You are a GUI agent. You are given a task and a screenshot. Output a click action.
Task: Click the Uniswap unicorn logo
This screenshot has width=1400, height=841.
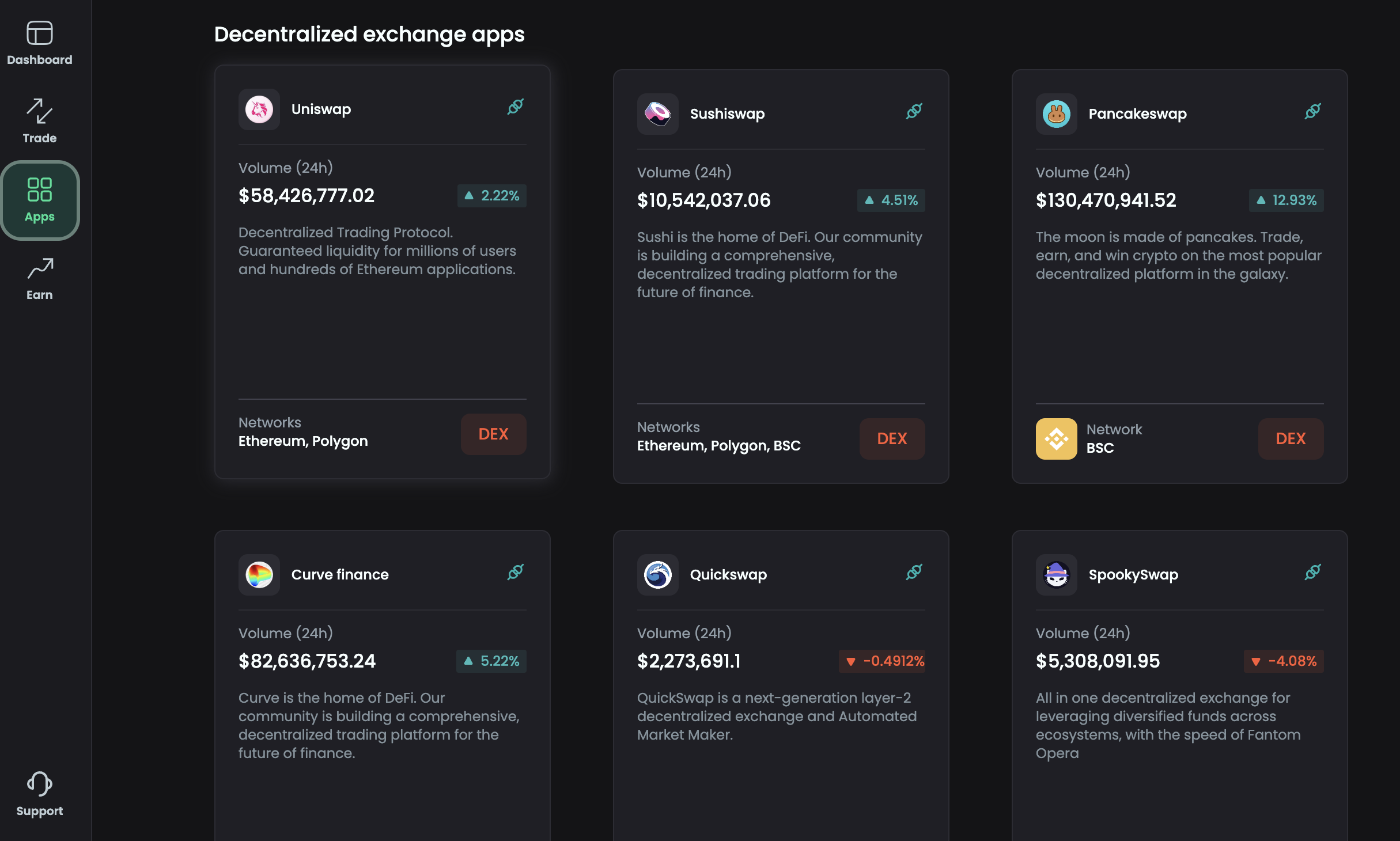point(259,109)
